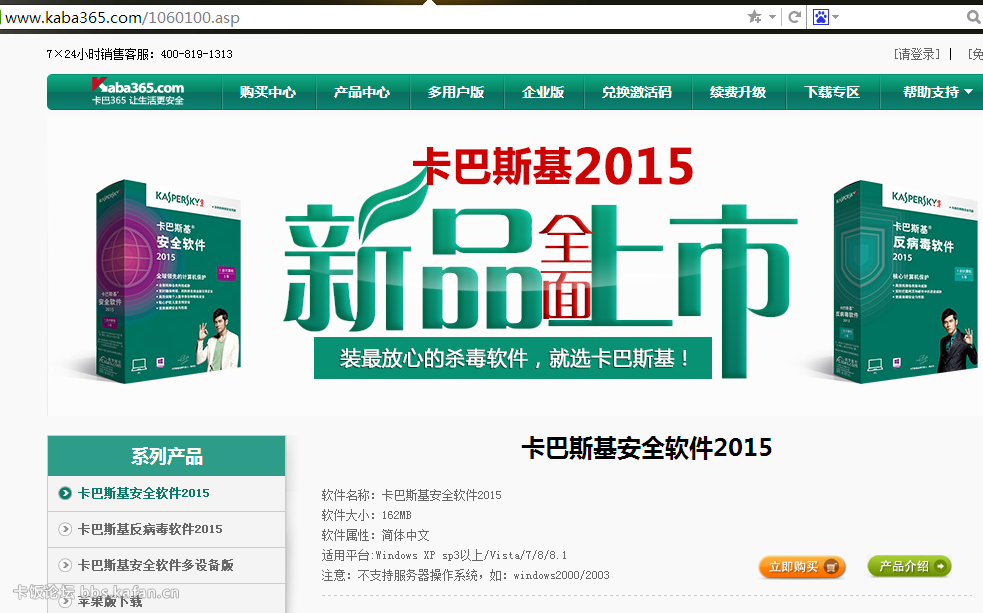Click the arrow icon on 产品介绍 button
The height and width of the screenshot is (613, 983).
pos(940,566)
